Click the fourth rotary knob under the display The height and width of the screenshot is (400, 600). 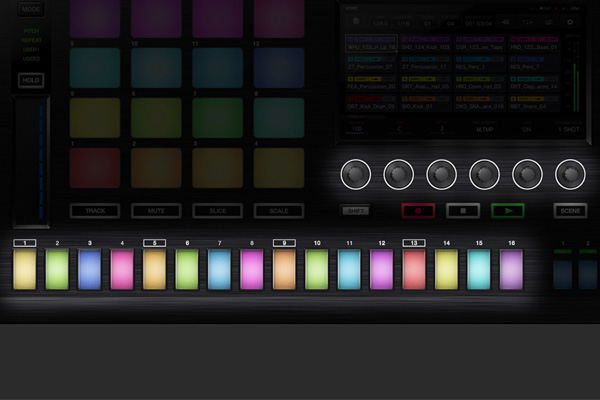click(484, 174)
